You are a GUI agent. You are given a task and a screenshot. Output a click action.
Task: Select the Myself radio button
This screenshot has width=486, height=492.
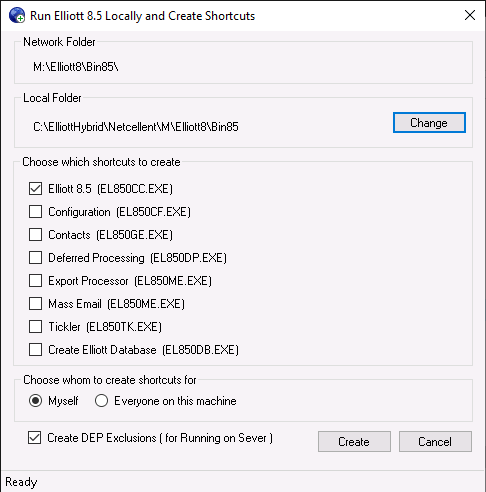pyautogui.click(x=35, y=401)
